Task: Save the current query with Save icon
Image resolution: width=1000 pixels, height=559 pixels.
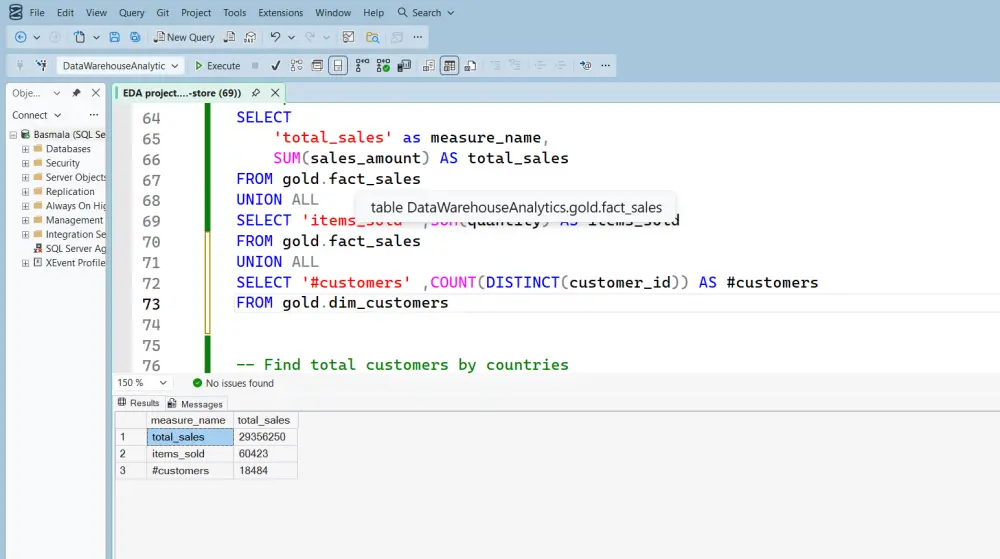Action: (114, 37)
